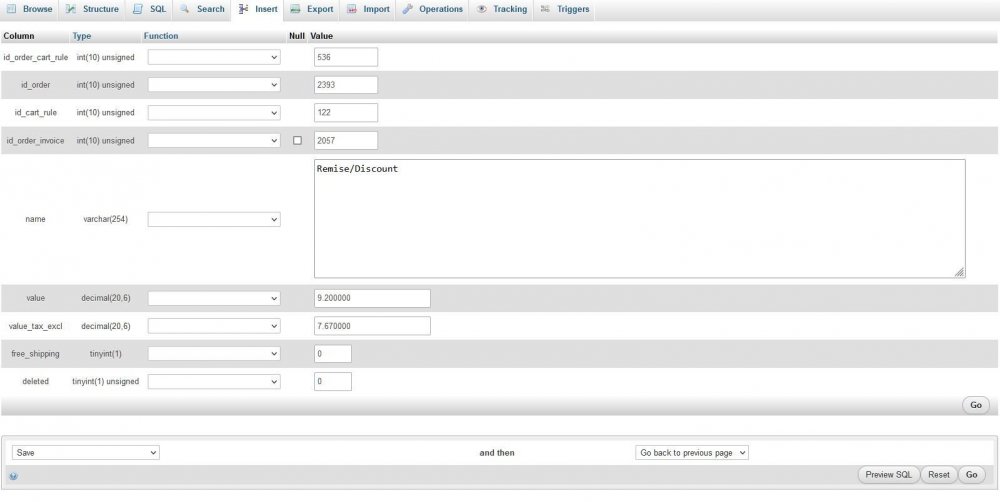The height and width of the screenshot is (502, 1000).
Task: Click the Column header text
Action: tap(19, 36)
